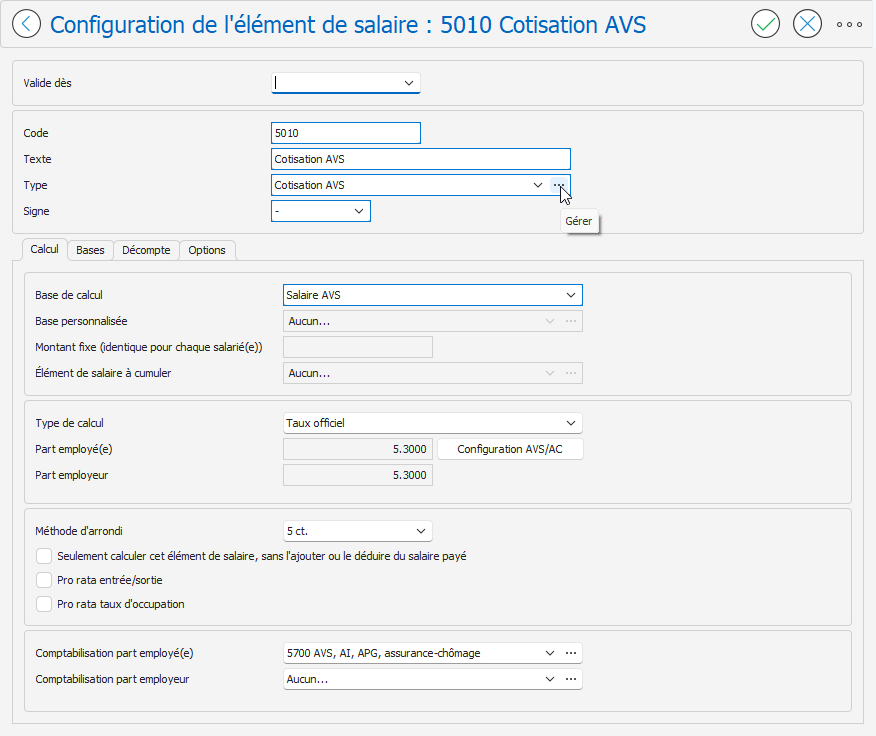The height and width of the screenshot is (736, 876).
Task: Click into the Texte field
Action: coord(421,159)
